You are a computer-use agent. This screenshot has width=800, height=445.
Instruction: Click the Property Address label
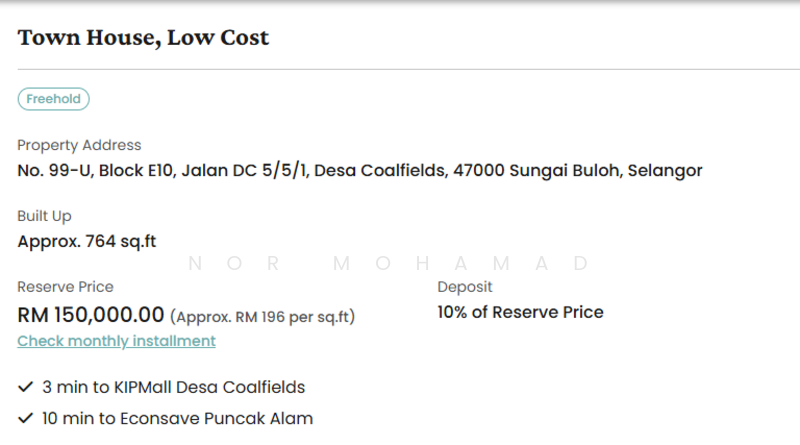[79, 145]
